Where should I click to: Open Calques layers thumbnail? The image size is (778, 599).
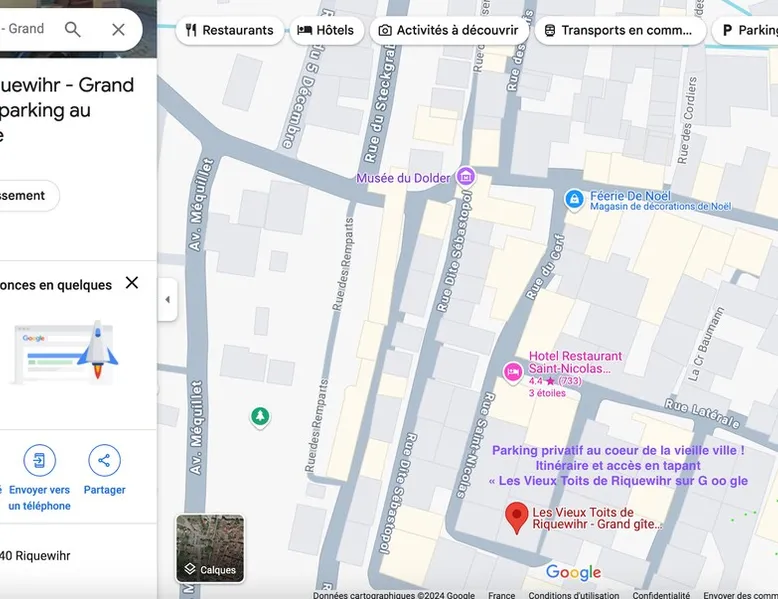coord(210,548)
